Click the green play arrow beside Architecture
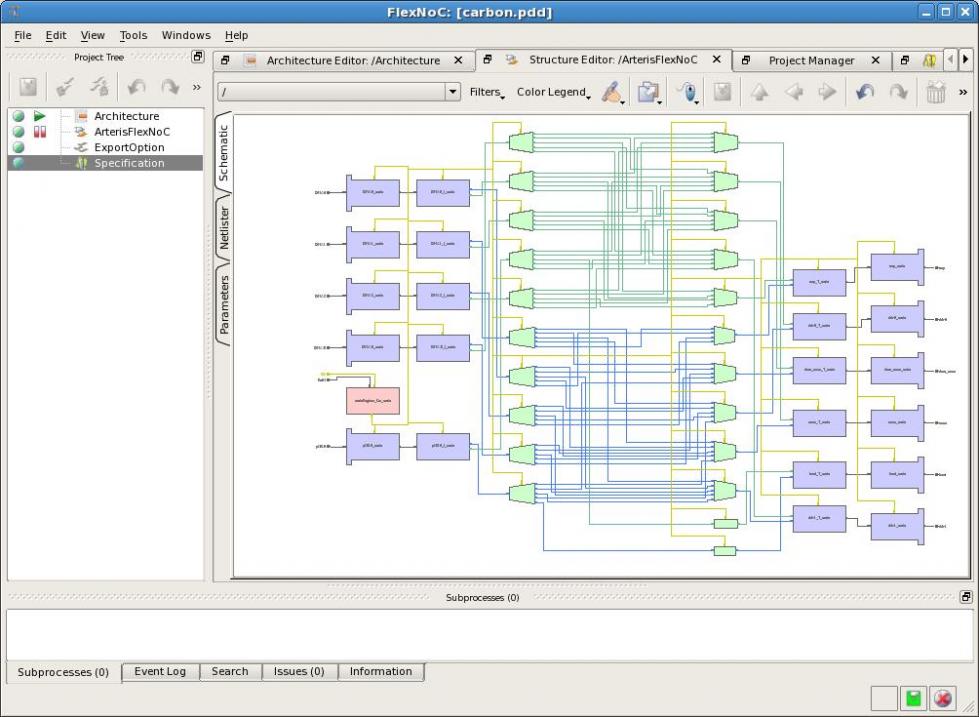Screen dimensions: 979x717 [x=40, y=116]
